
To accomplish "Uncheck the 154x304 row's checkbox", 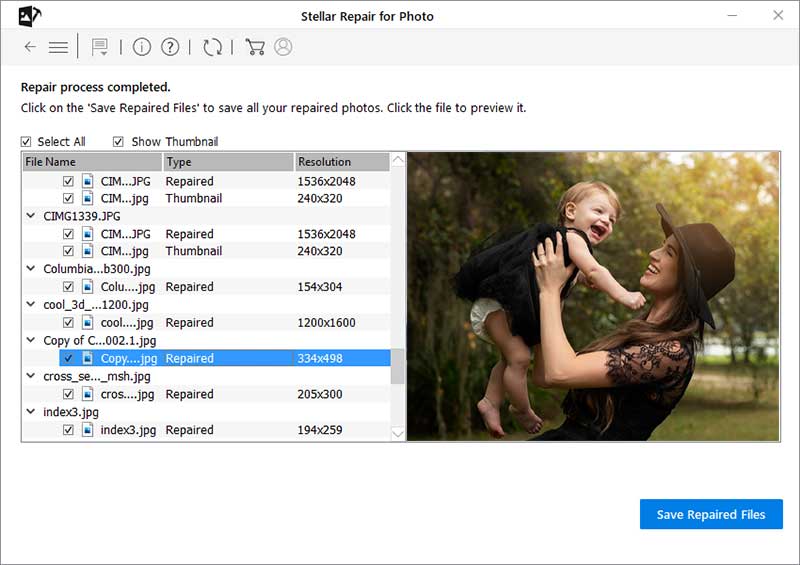I will click(x=68, y=287).
